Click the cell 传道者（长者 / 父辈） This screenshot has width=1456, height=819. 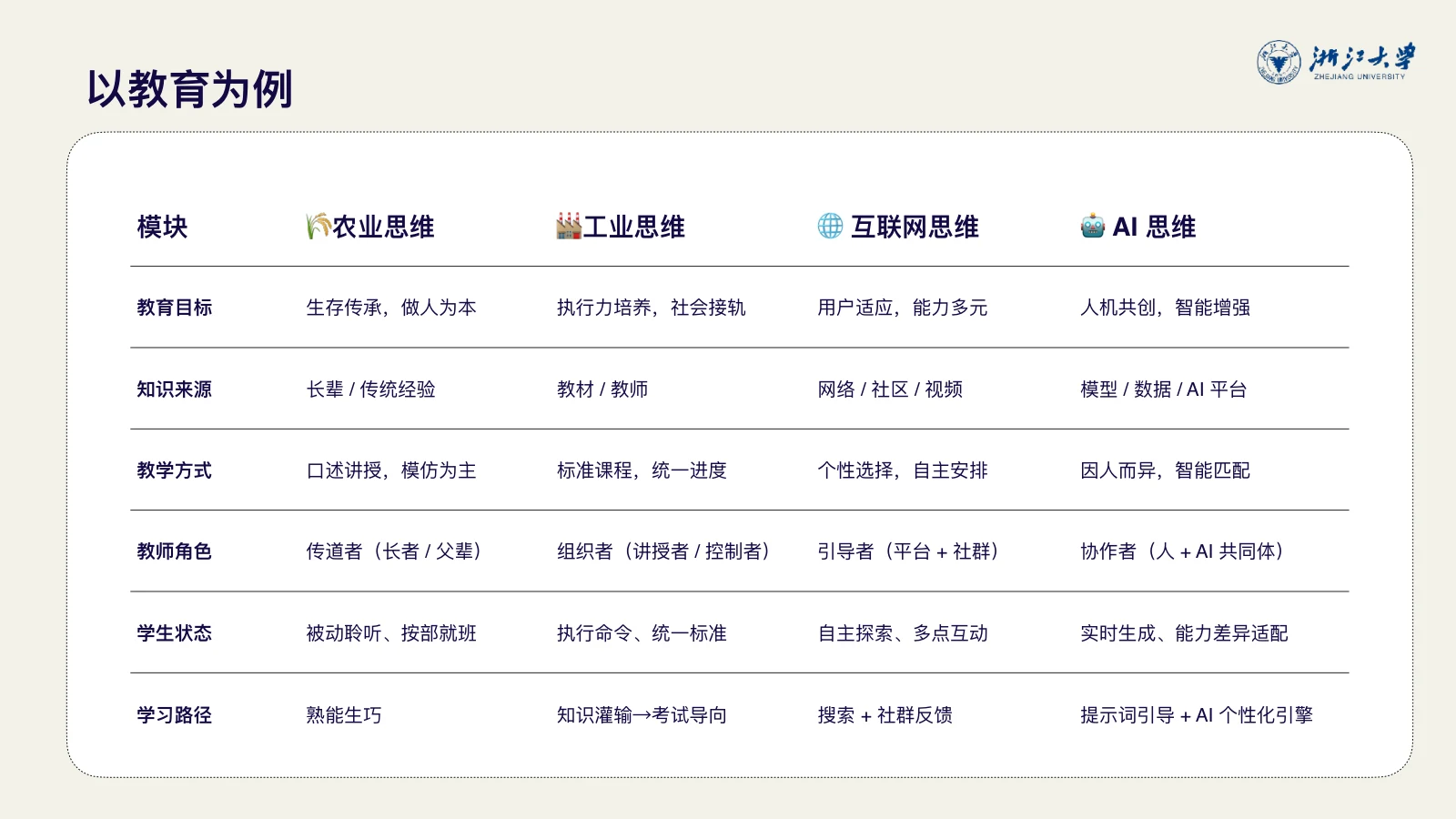point(396,551)
